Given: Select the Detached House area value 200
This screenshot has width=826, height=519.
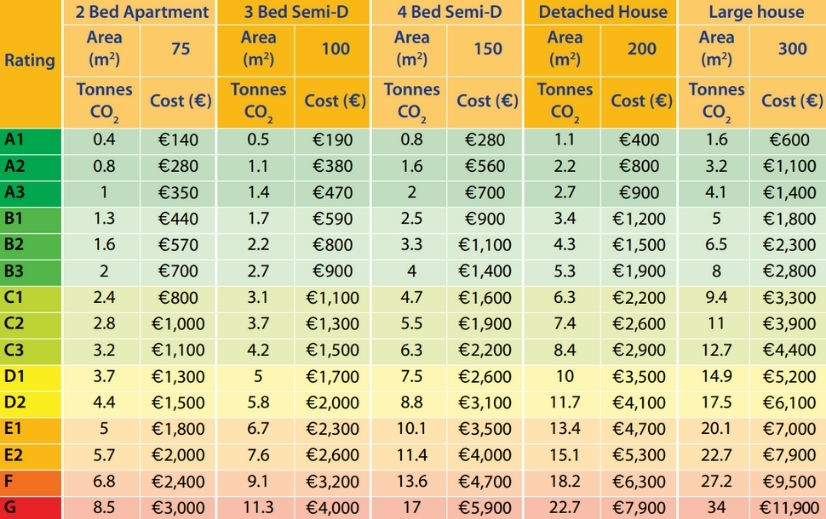Looking at the screenshot, I should point(640,48).
